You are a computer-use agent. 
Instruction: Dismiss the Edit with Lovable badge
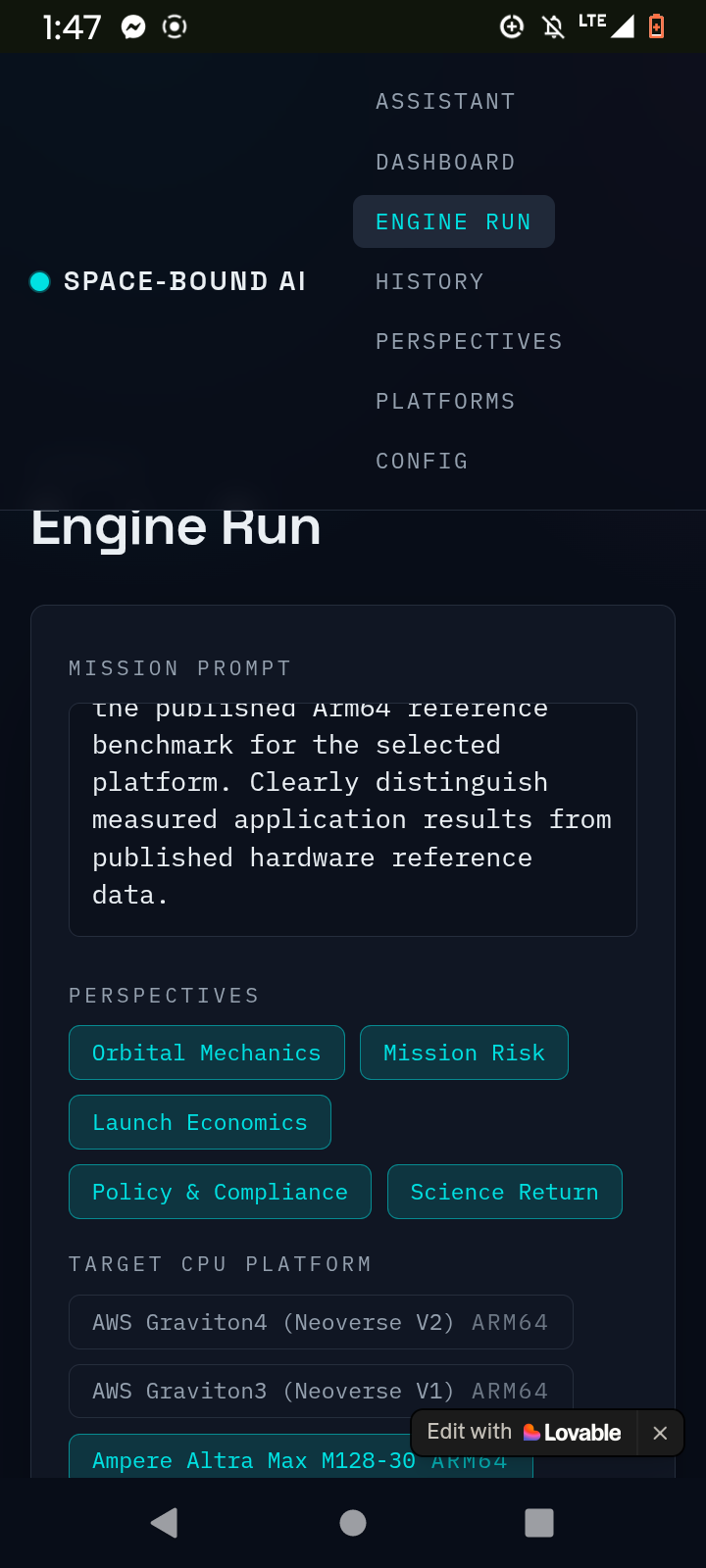click(660, 1433)
